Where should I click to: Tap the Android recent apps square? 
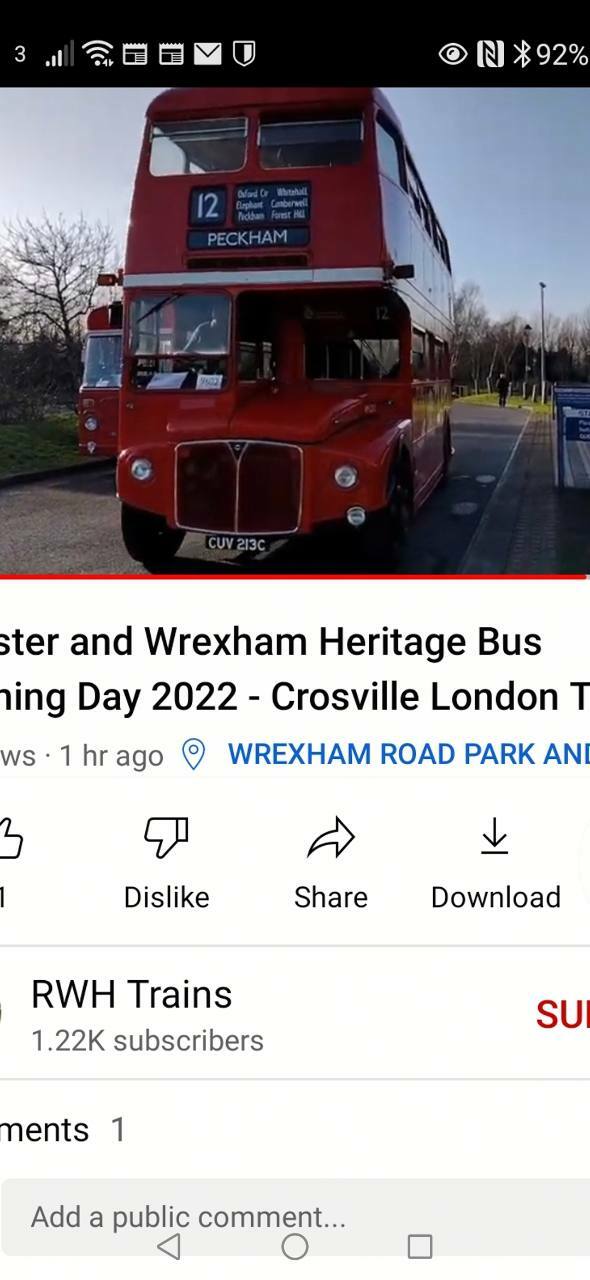[x=420, y=1246]
